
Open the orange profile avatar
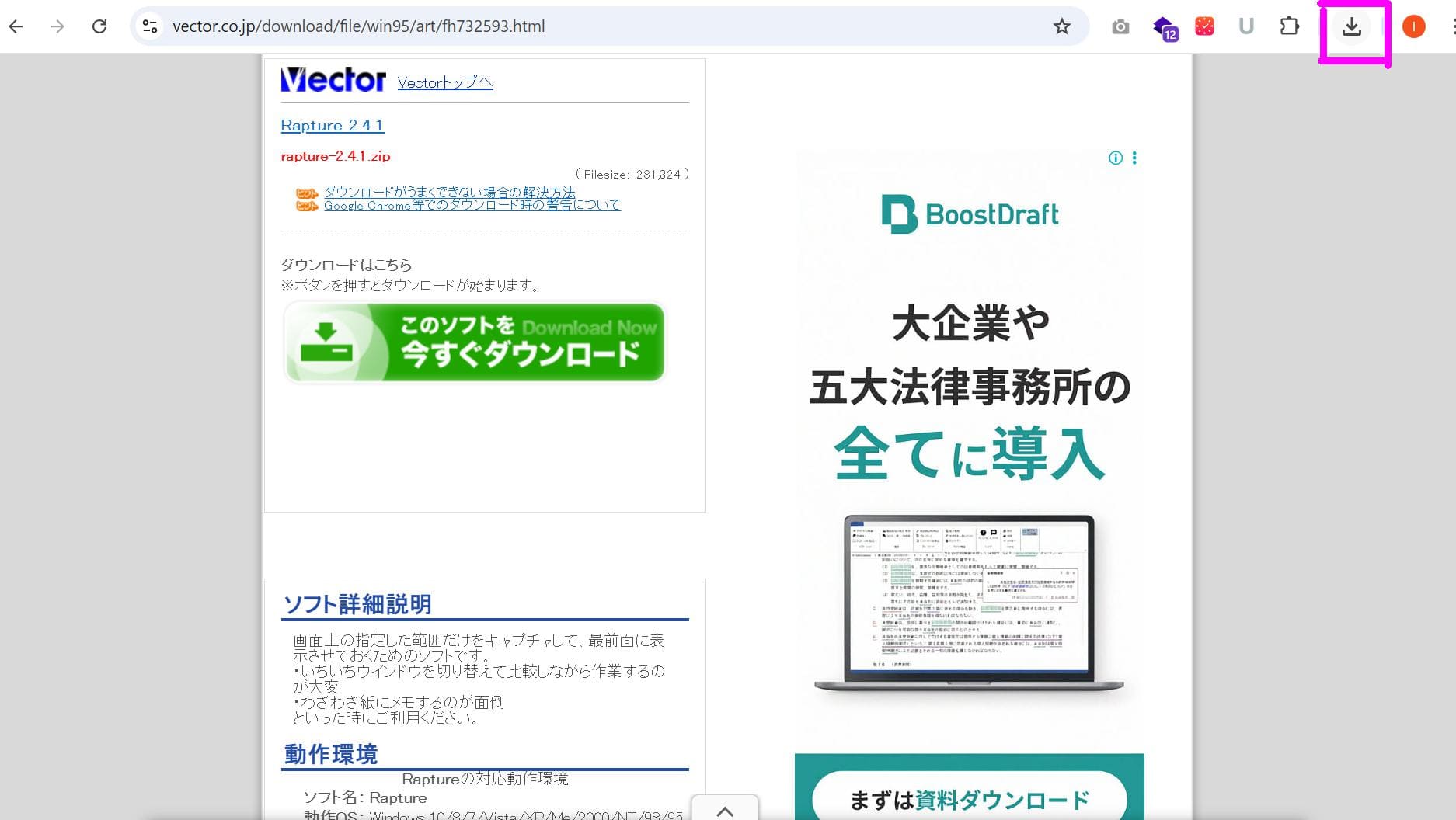[1413, 26]
